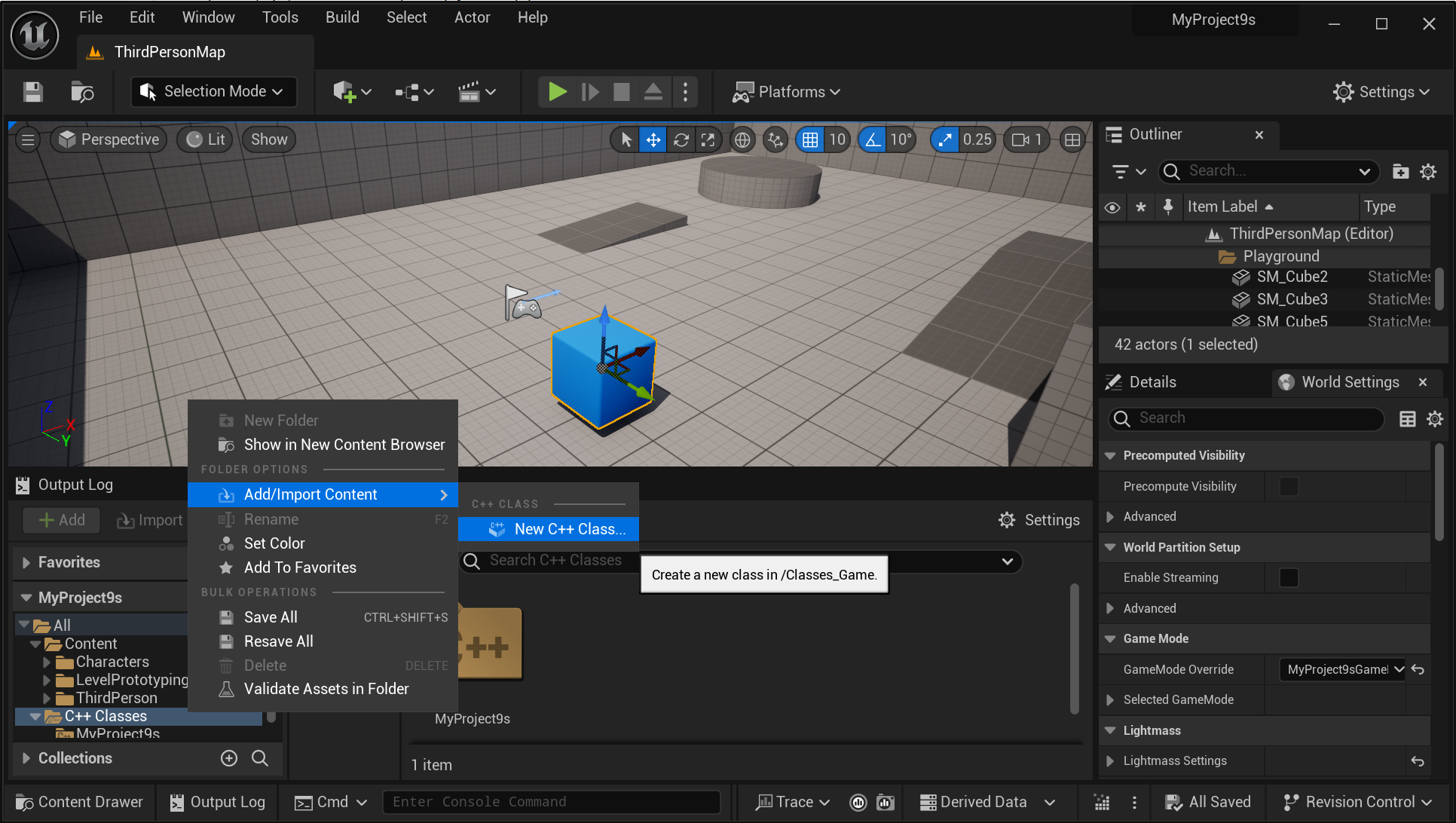Open the Revision Control menu
This screenshot has width=1456, height=823.
[1357, 802]
